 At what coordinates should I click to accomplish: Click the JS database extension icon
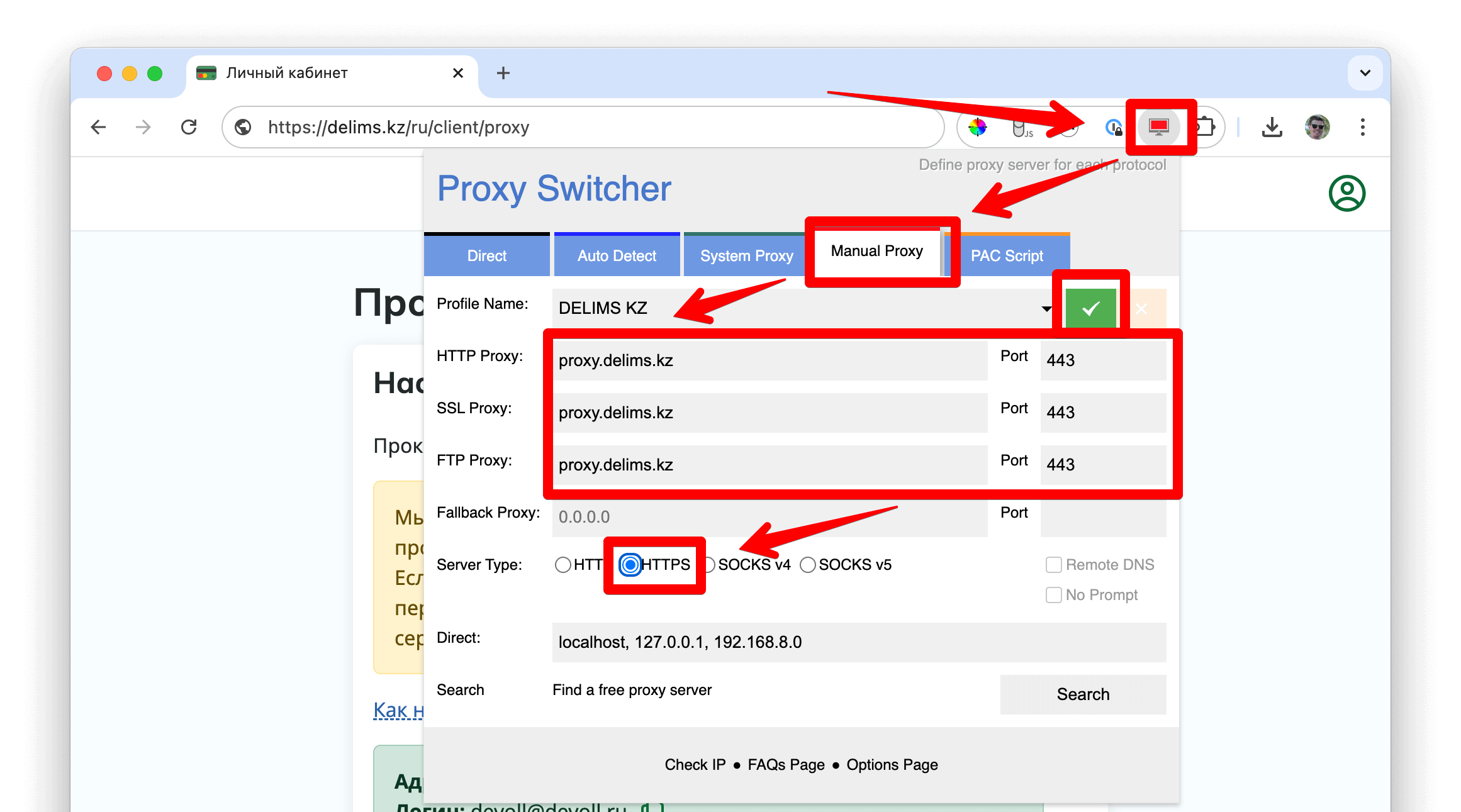[x=1022, y=128]
